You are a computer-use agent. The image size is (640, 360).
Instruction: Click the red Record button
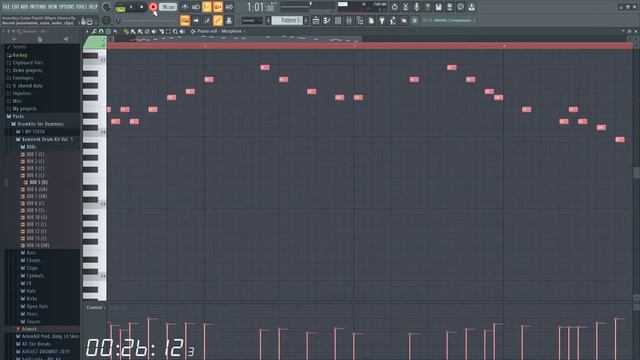(x=153, y=7)
